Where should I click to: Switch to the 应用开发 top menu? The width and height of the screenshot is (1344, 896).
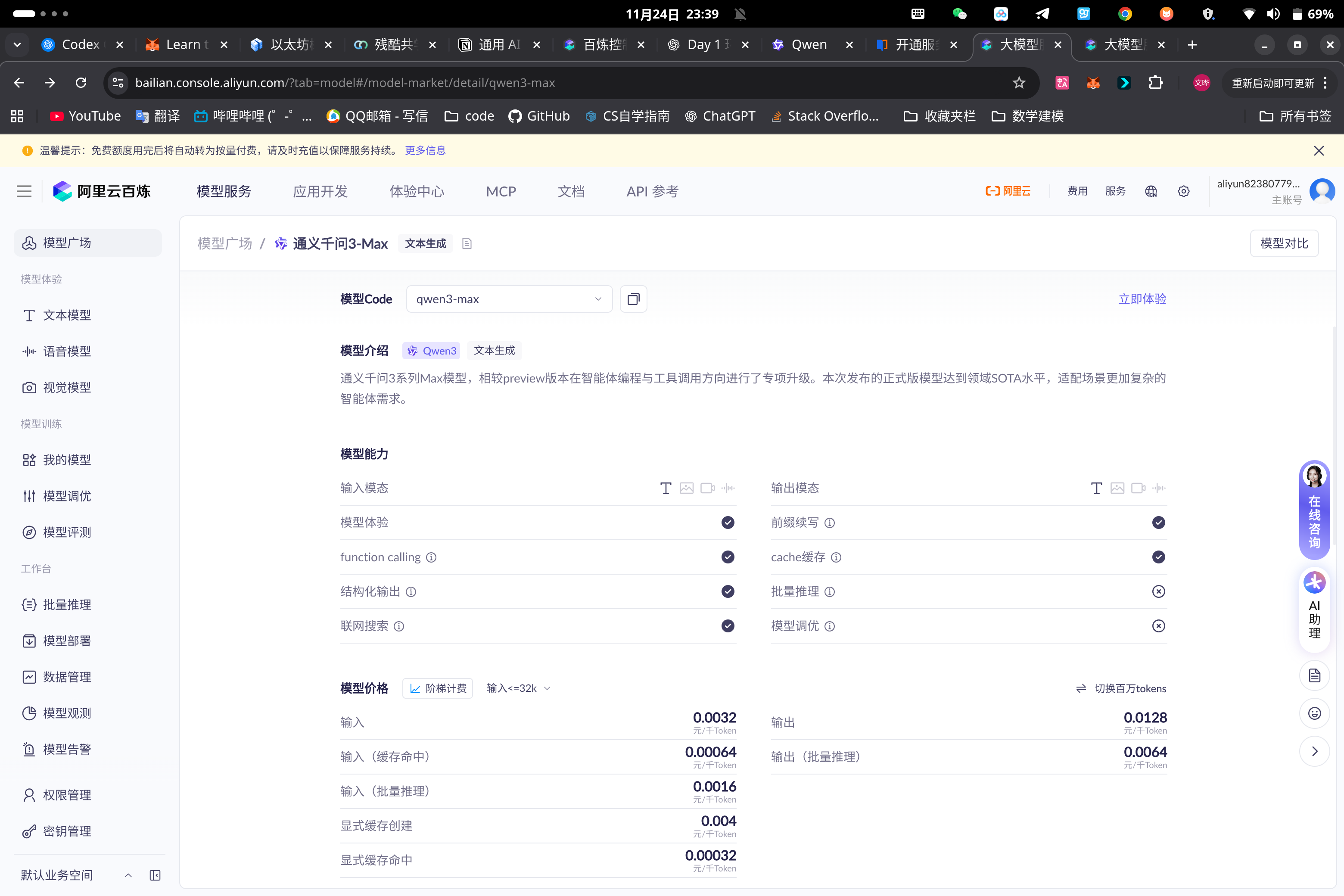pyautogui.click(x=320, y=191)
